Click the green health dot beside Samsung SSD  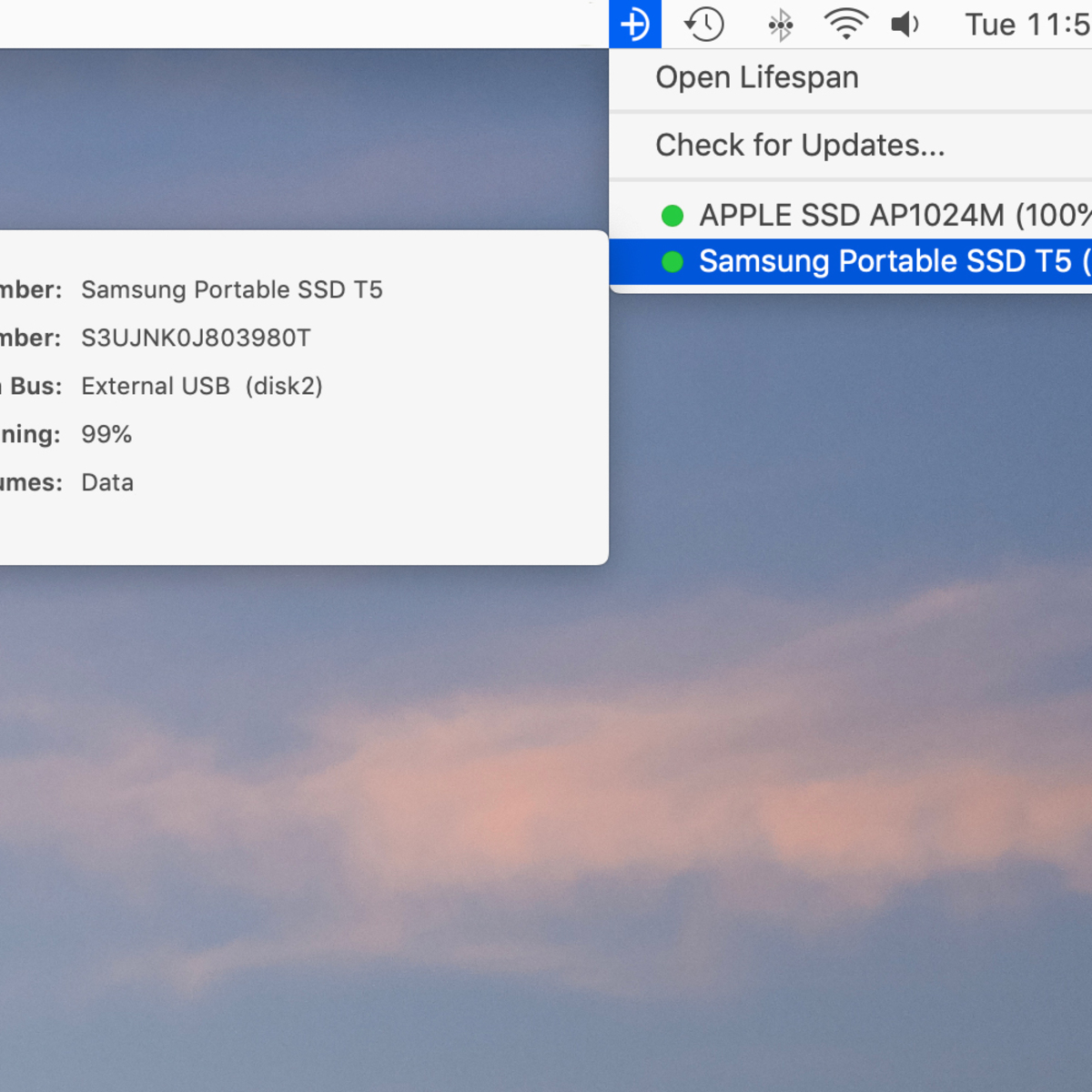[x=673, y=262]
